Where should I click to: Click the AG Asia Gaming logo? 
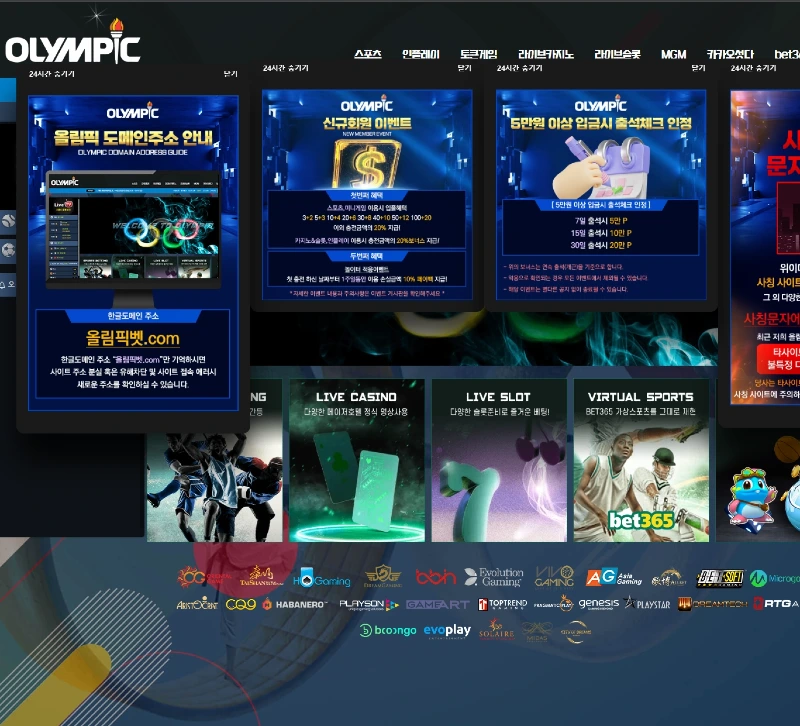[x=614, y=577]
